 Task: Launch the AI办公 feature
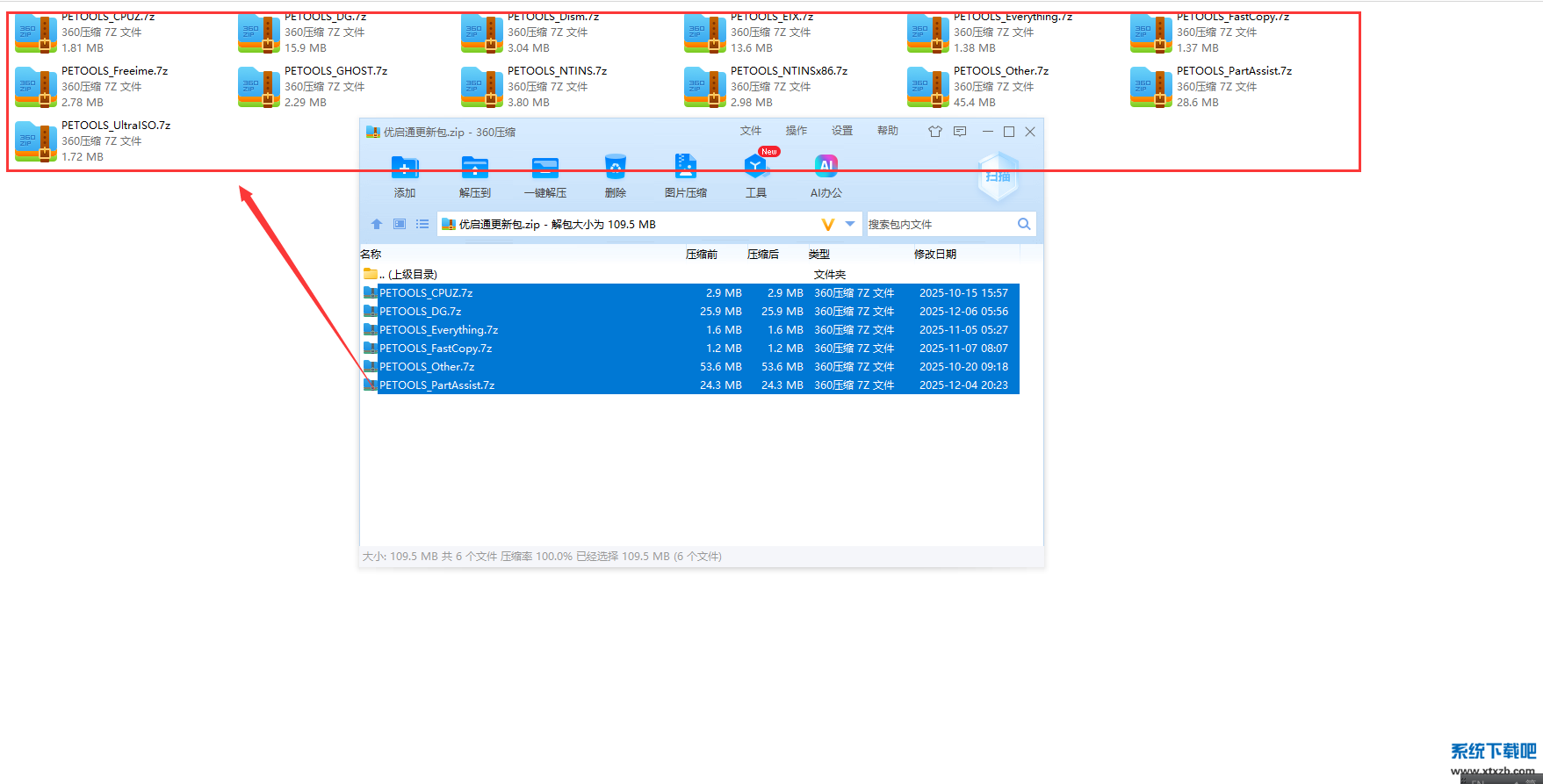826,169
